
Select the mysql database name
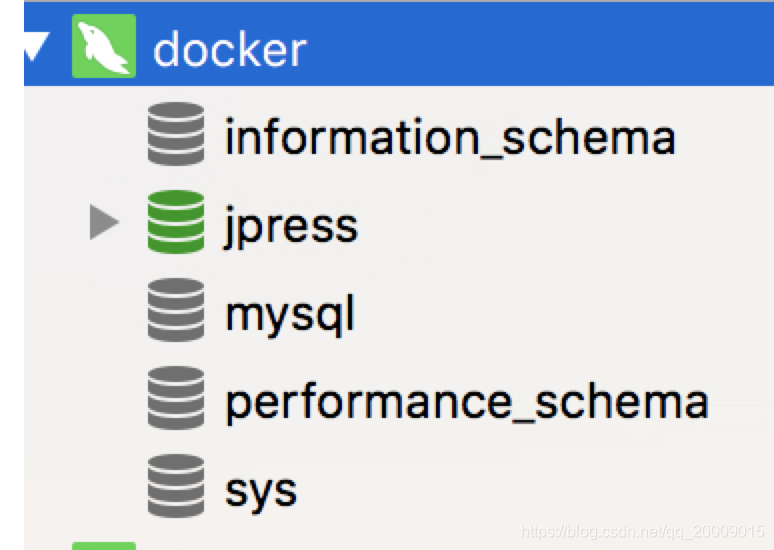pos(290,315)
